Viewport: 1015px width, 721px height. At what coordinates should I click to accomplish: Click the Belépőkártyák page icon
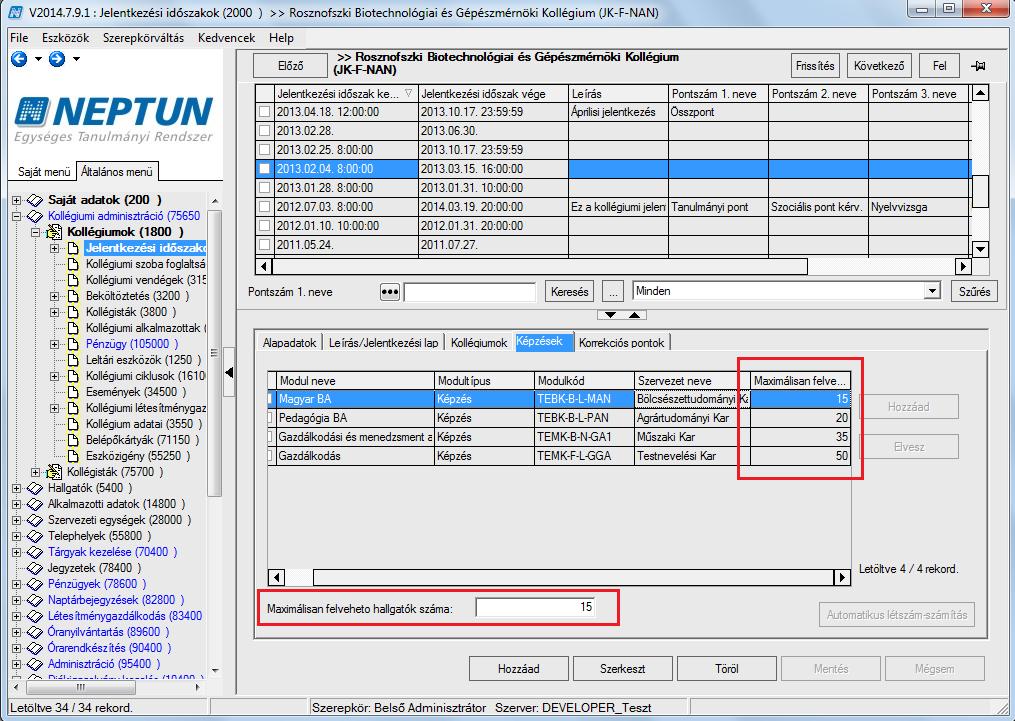(x=73, y=440)
